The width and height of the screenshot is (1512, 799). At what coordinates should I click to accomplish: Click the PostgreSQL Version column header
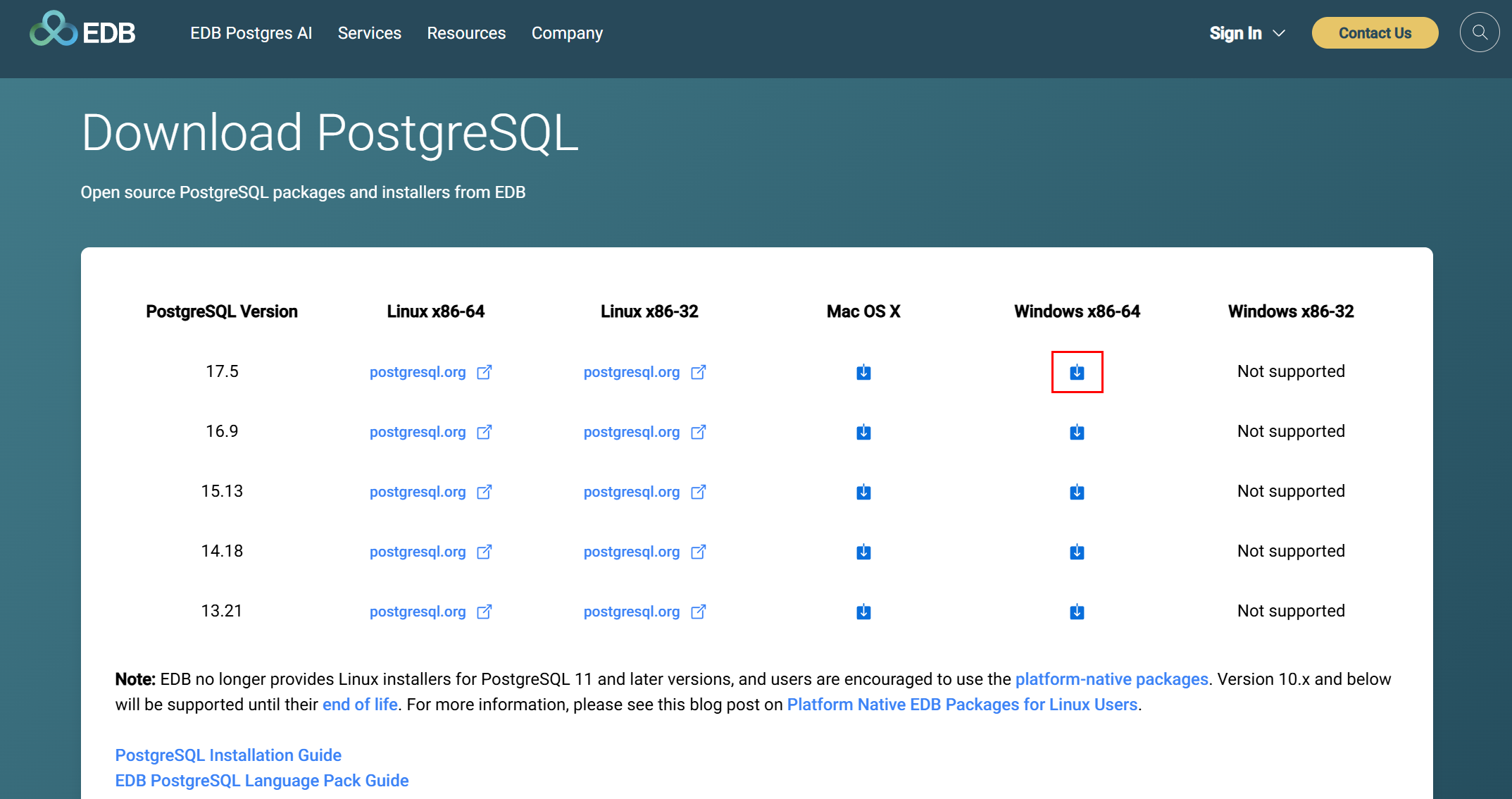point(222,311)
